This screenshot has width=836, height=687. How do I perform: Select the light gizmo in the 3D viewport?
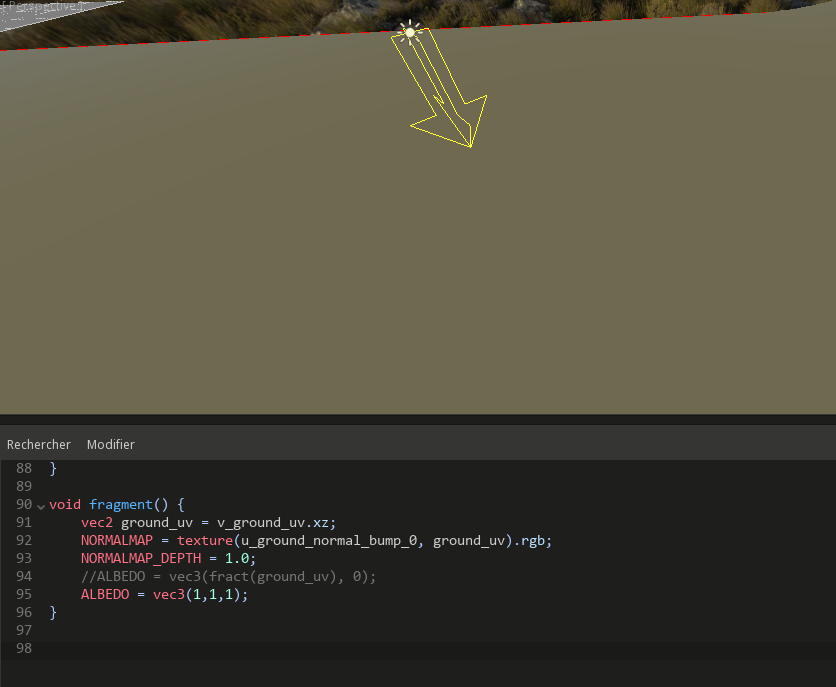pyautogui.click(x=408, y=31)
